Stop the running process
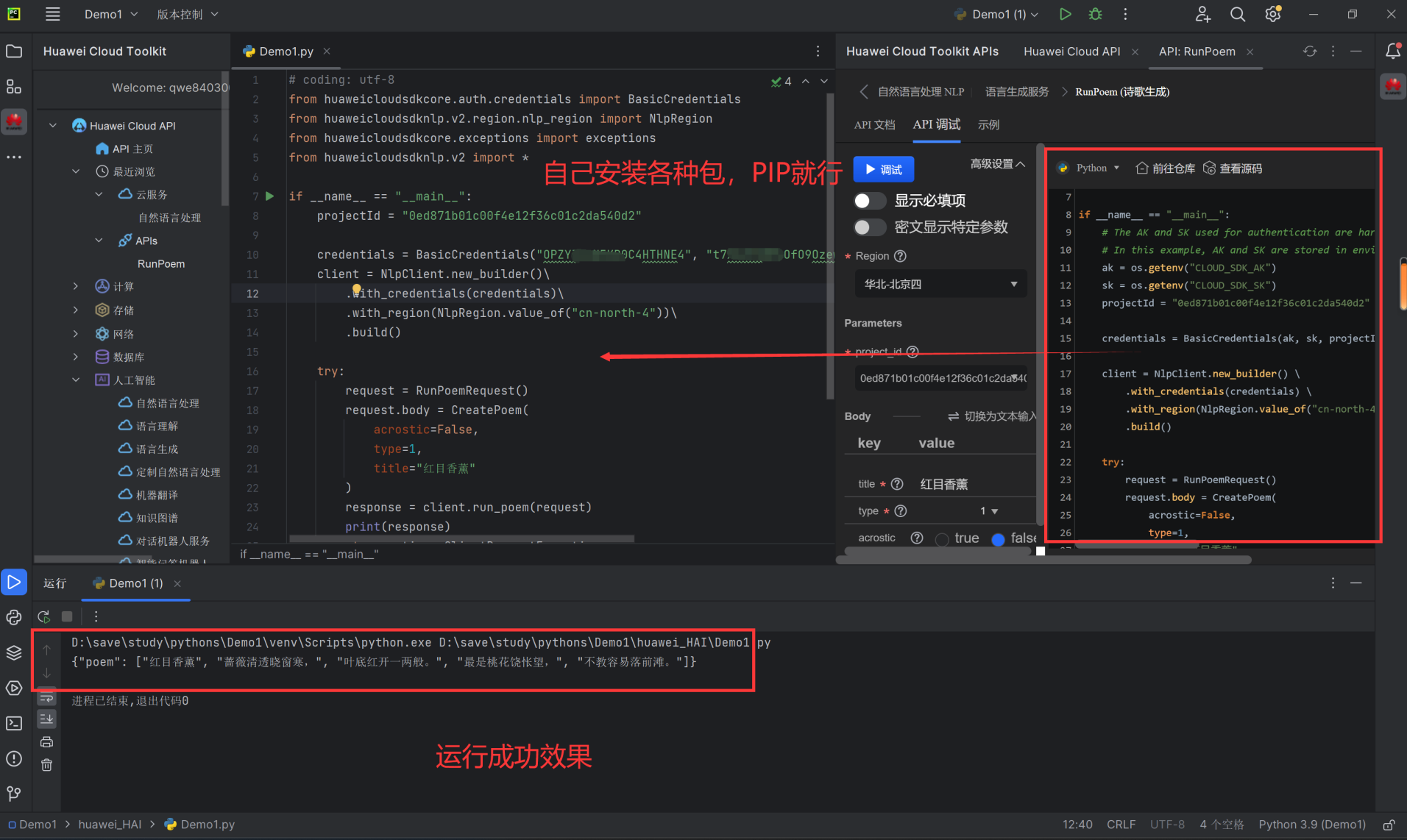This screenshot has width=1407, height=840. coord(67,616)
